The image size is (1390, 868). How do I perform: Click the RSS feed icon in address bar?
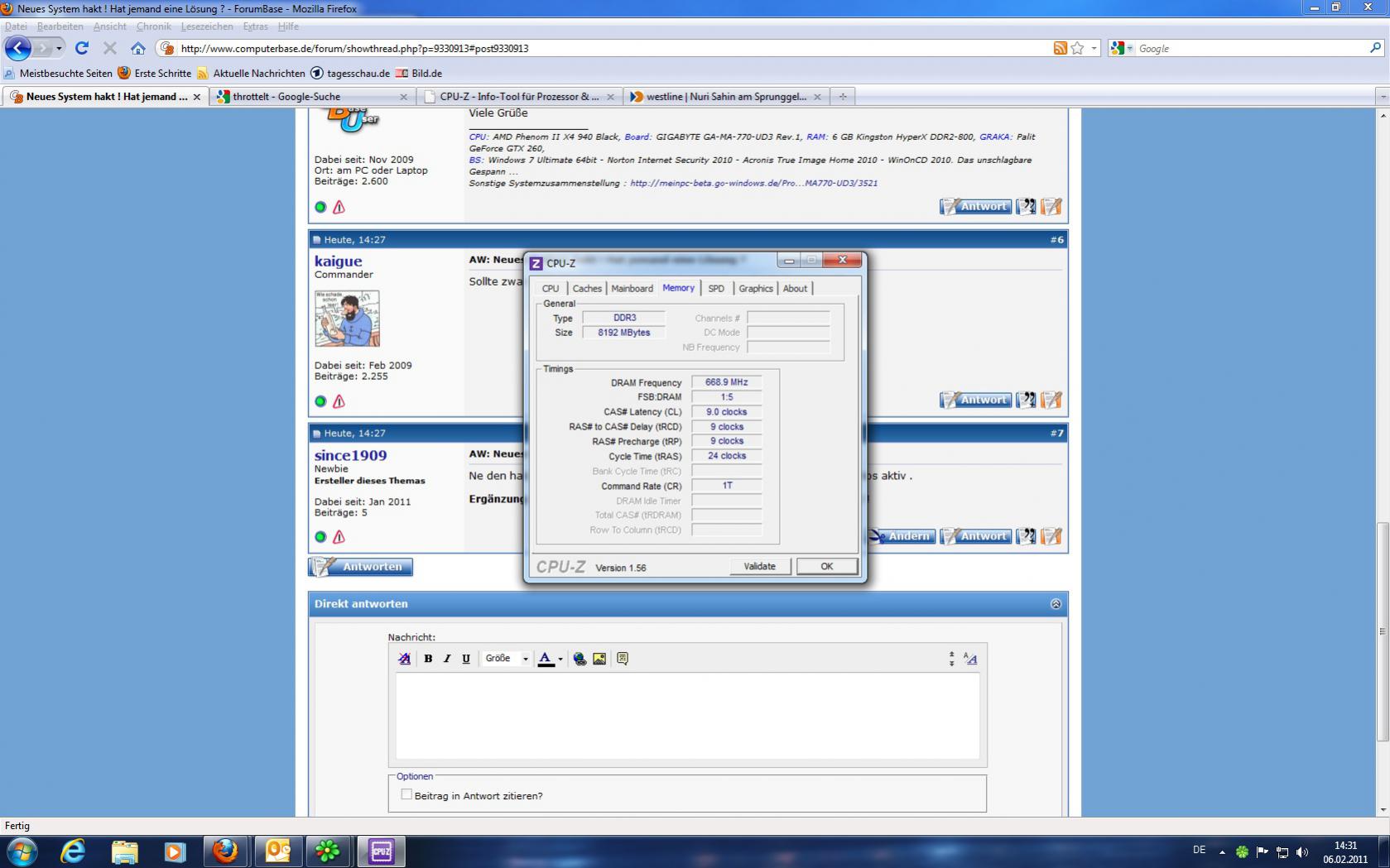[x=1060, y=48]
